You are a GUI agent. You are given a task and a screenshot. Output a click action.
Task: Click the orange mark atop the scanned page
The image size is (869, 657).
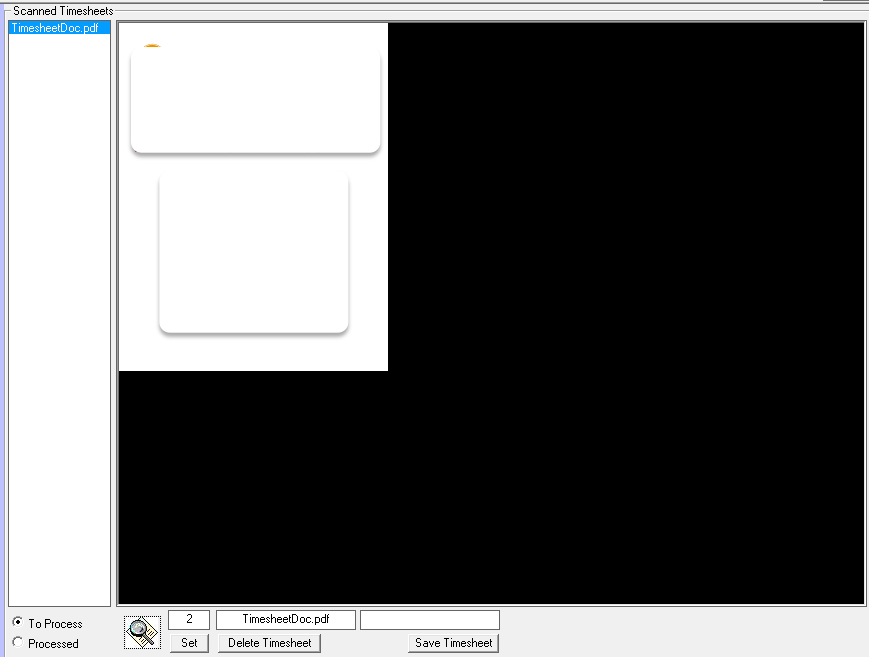coord(152,46)
